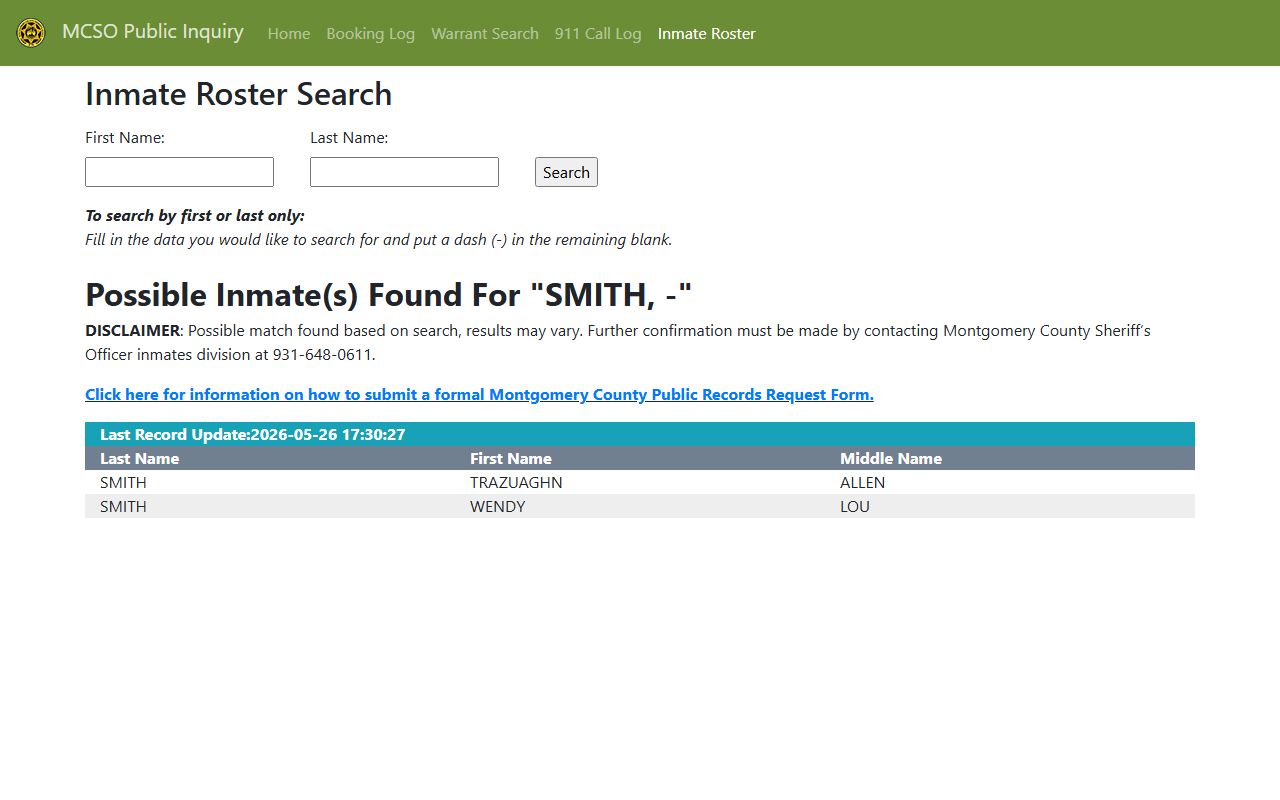Focus the First Name input field
Viewport: 1280px width, 800px height.
point(179,172)
